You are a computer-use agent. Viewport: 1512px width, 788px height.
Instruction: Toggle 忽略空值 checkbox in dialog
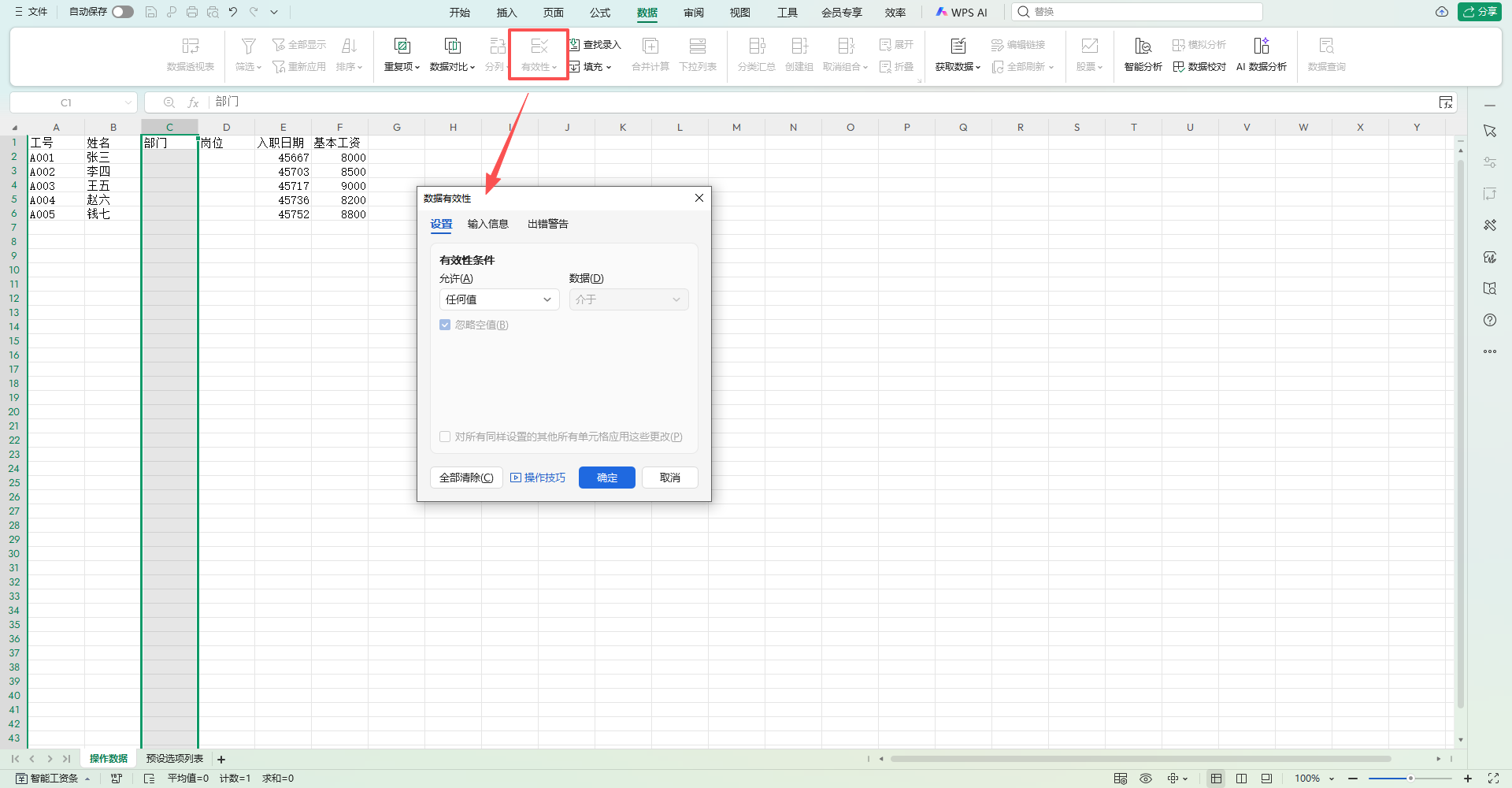(x=445, y=325)
